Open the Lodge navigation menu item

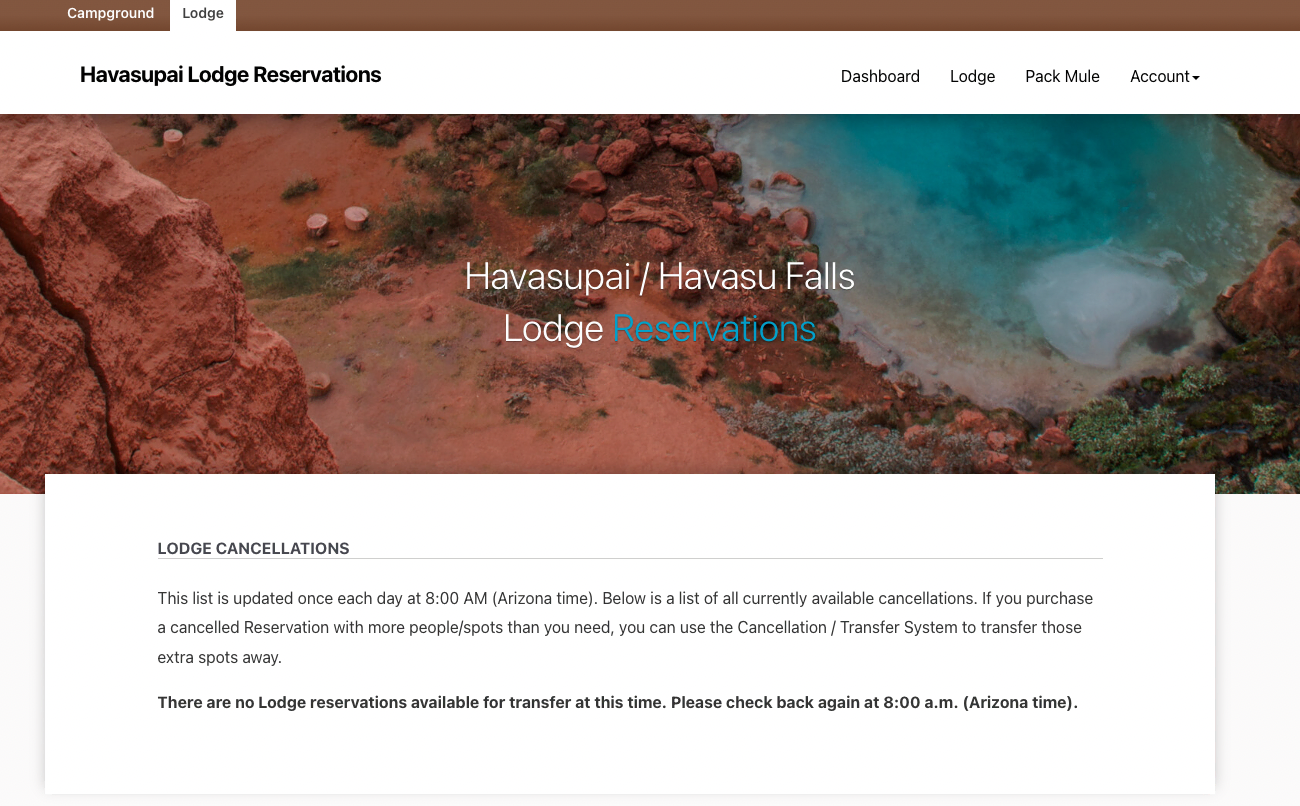pos(972,76)
